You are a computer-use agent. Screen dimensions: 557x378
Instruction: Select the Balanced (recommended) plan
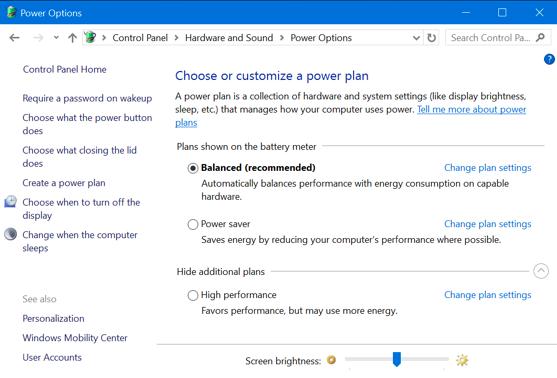[x=193, y=168]
